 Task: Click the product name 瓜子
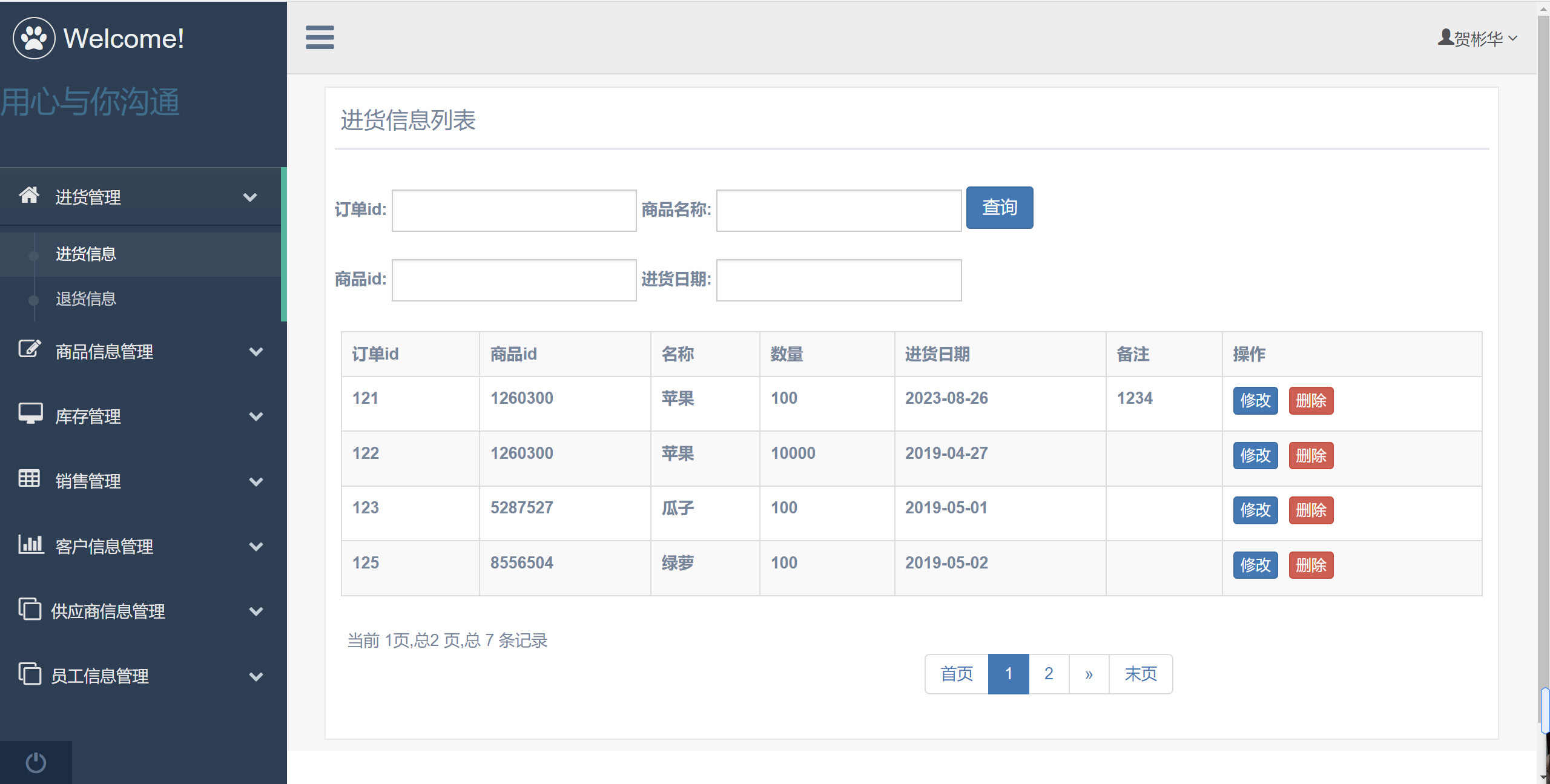pyautogui.click(x=678, y=508)
